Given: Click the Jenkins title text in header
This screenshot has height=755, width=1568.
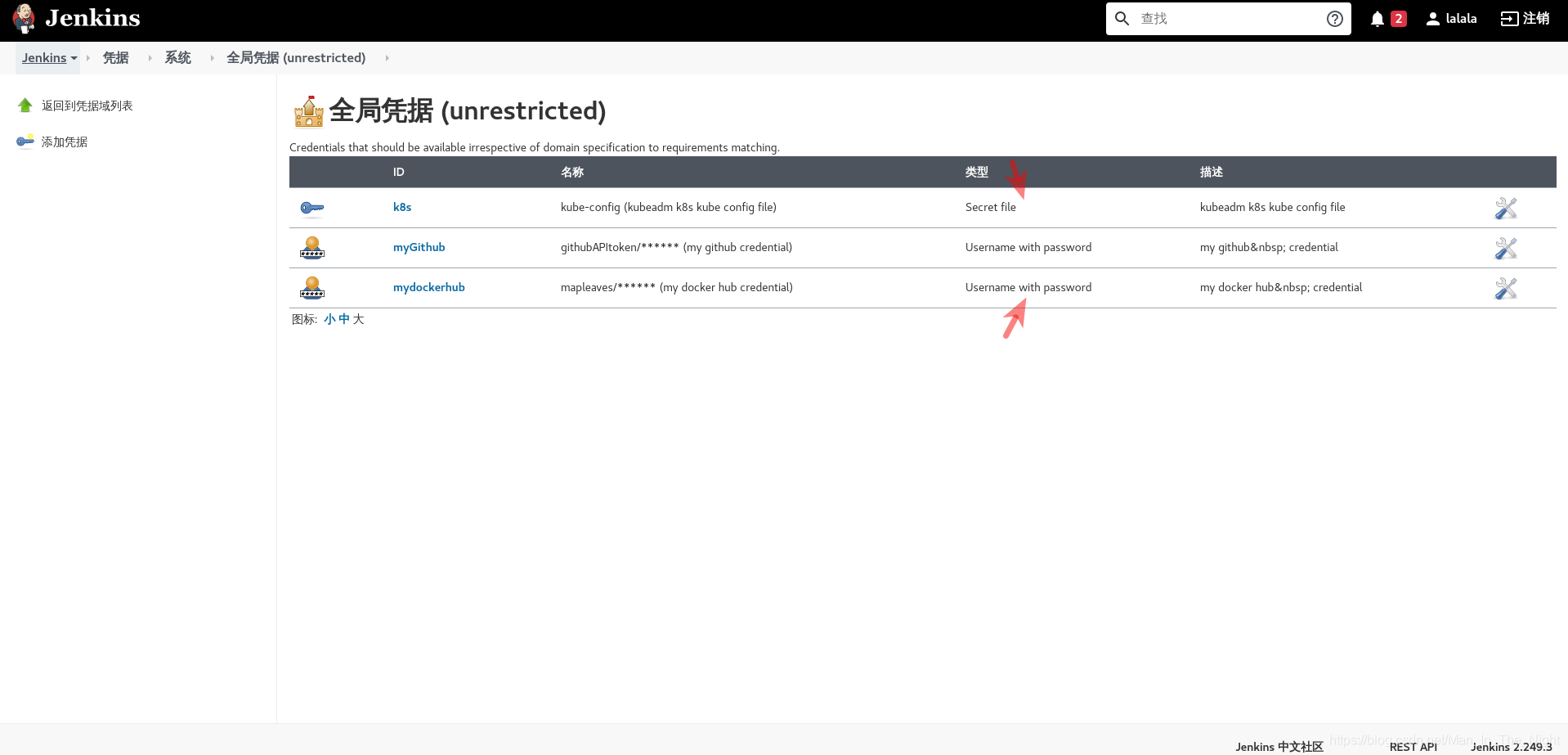Looking at the screenshot, I should [92, 18].
